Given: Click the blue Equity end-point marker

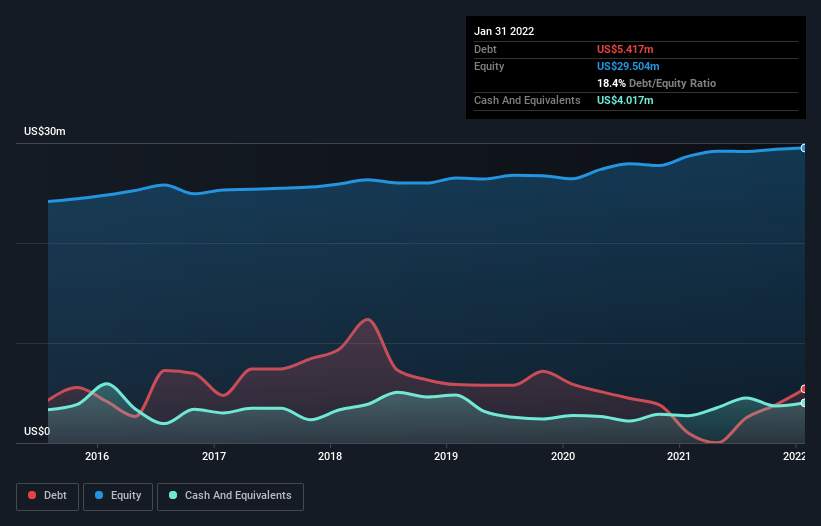Looking at the screenshot, I should click(804, 148).
